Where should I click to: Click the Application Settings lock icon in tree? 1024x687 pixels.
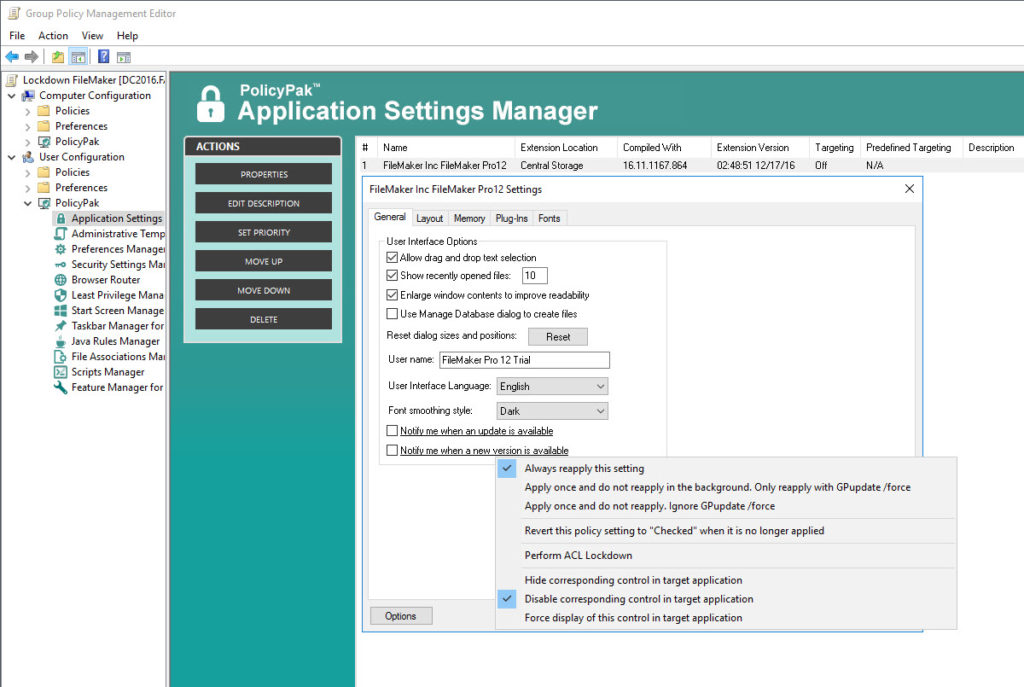tap(61, 218)
